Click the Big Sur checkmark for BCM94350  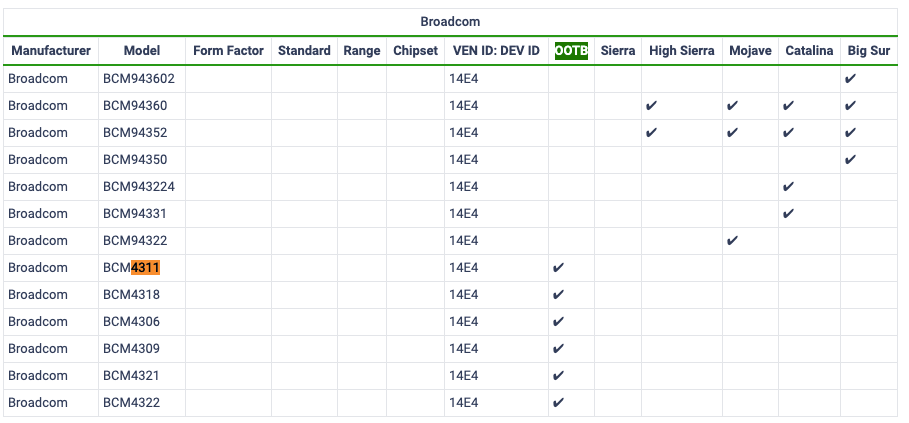click(850, 160)
